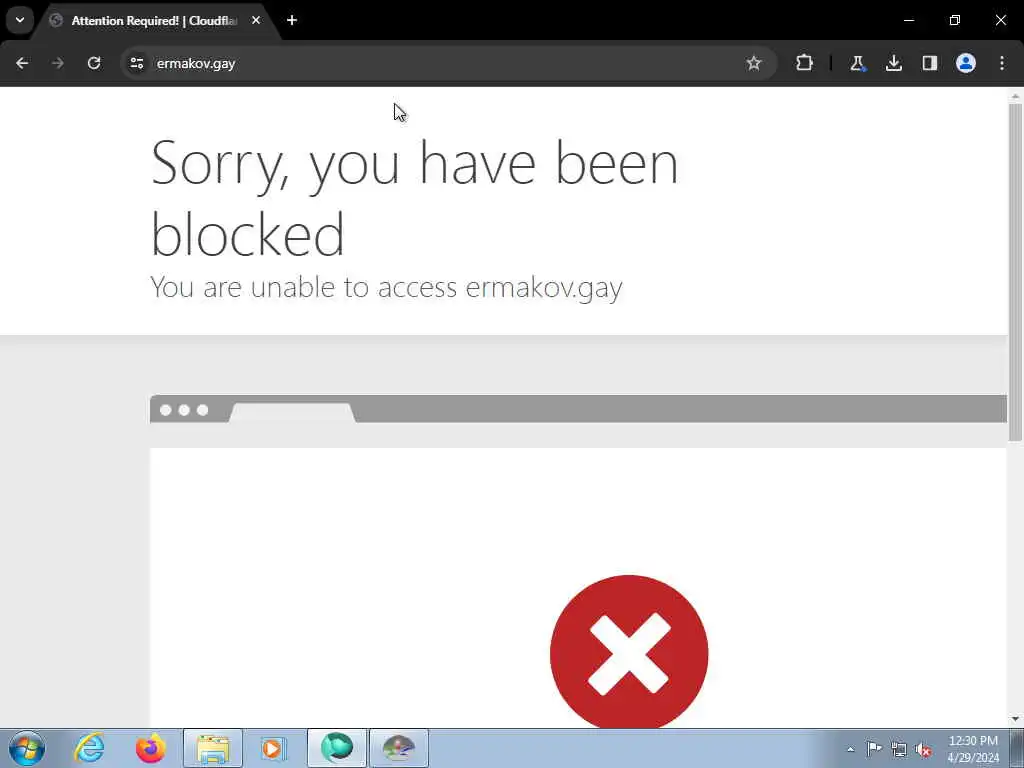Launch Internet Explorer from the taskbar
Screen dimensions: 1024x768
pyautogui.click(x=89, y=748)
